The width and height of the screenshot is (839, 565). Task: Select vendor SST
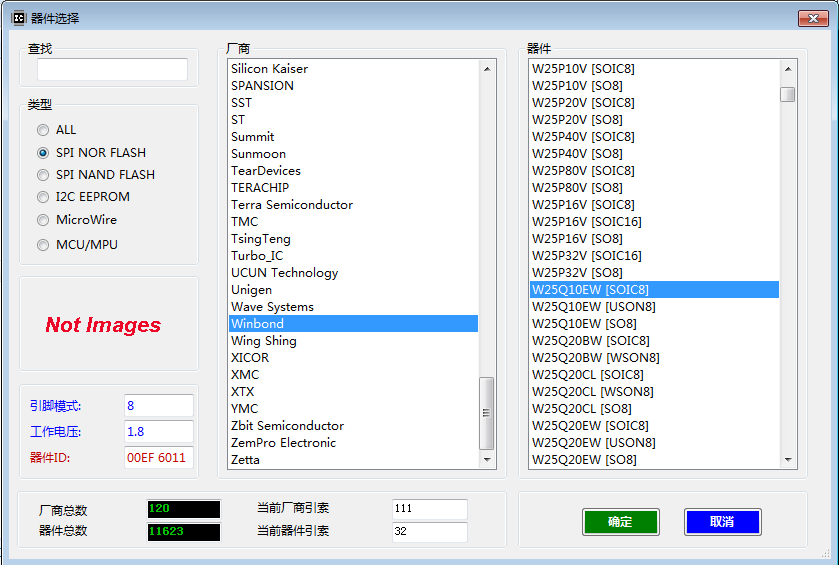coord(353,103)
